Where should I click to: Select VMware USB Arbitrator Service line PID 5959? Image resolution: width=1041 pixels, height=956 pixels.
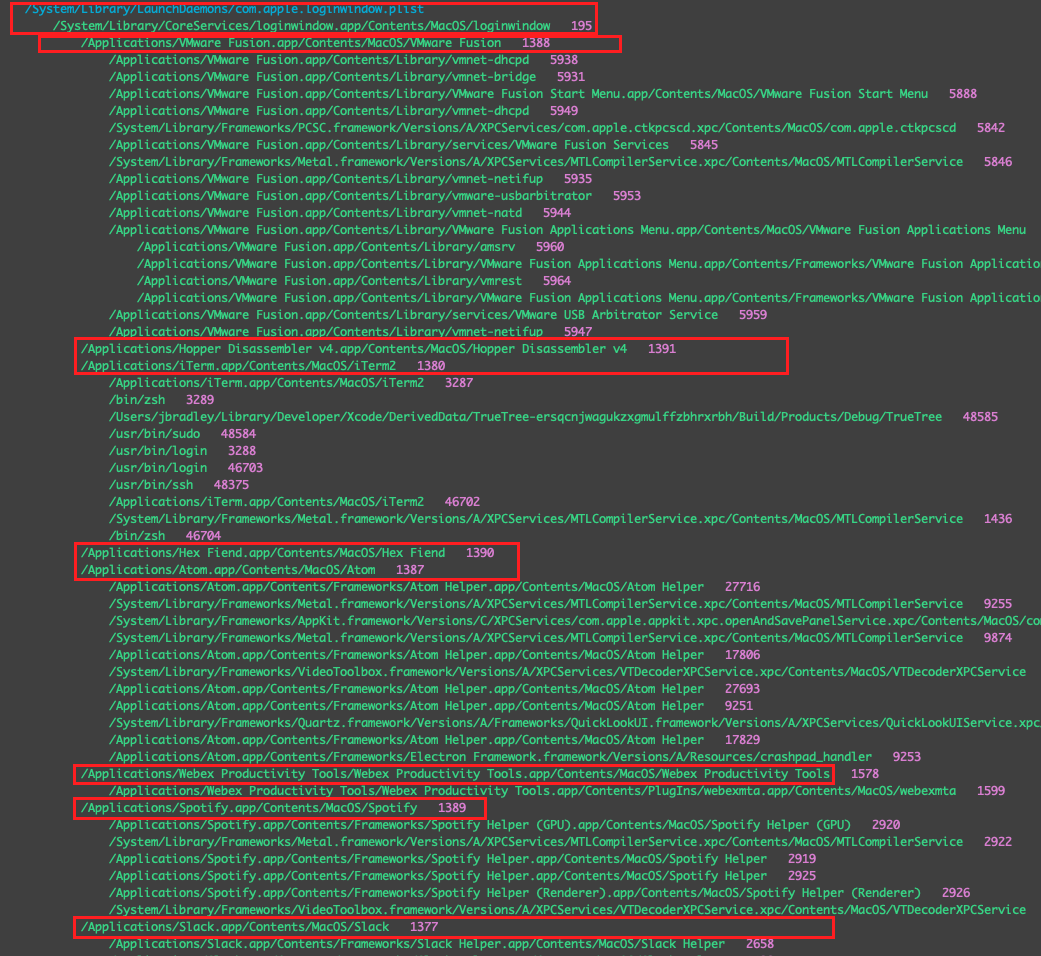tap(438, 315)
